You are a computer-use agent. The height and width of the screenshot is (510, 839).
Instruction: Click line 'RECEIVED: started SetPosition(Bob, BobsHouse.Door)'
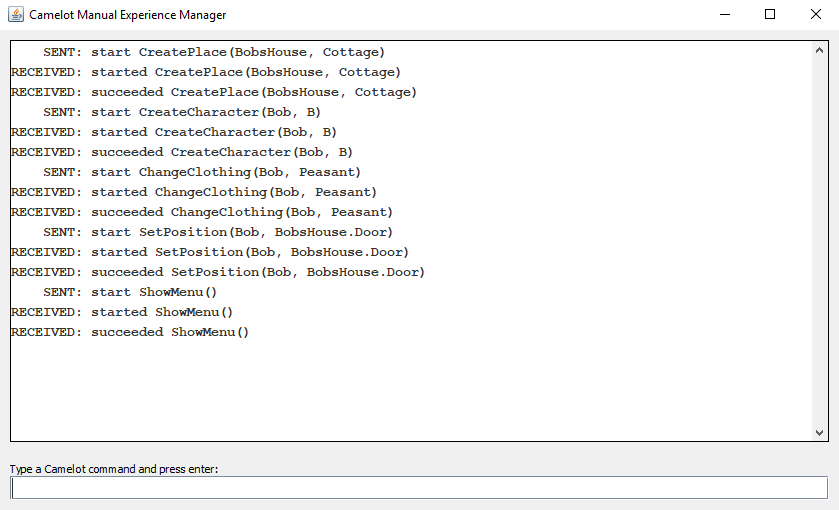(210, 252)
